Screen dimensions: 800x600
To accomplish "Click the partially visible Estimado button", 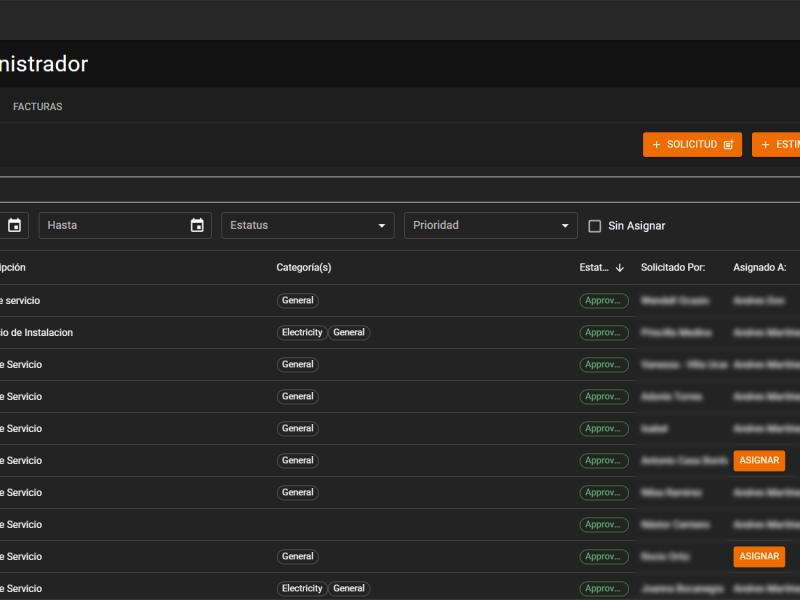I will 777,145.
